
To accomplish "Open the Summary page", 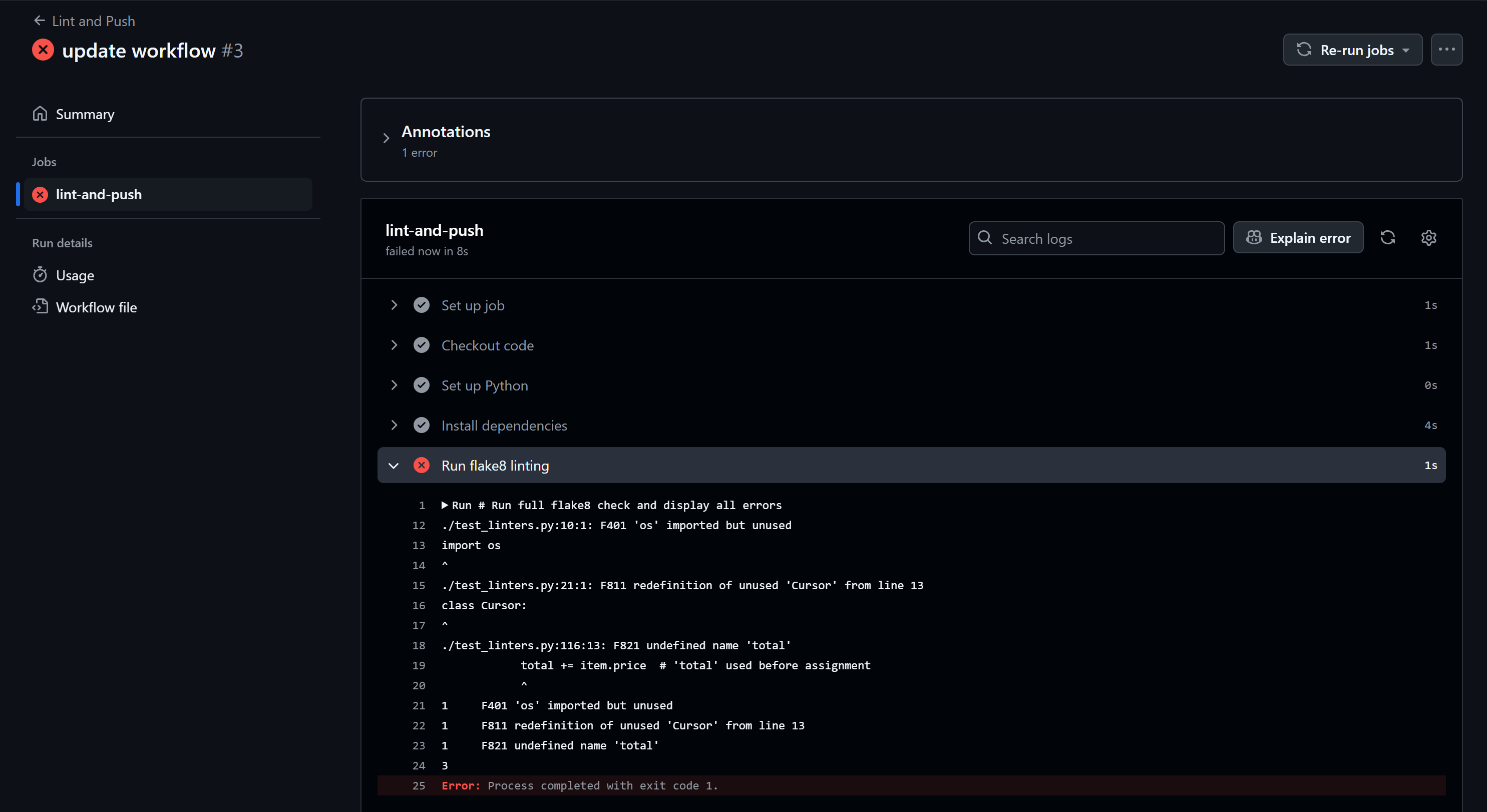I will [85, 114].
